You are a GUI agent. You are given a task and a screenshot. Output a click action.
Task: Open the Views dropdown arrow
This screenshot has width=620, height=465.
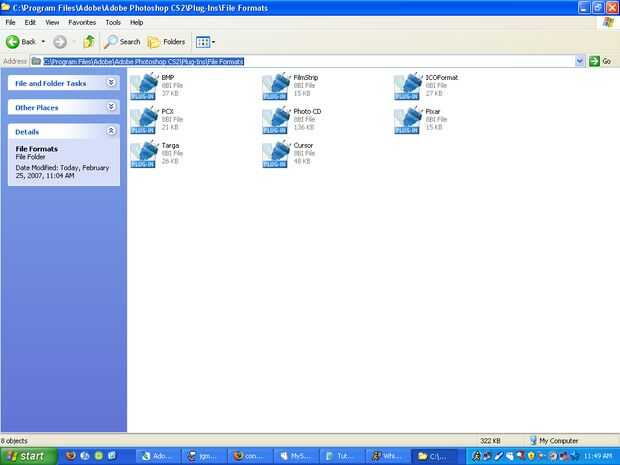[x=214, y=42]
